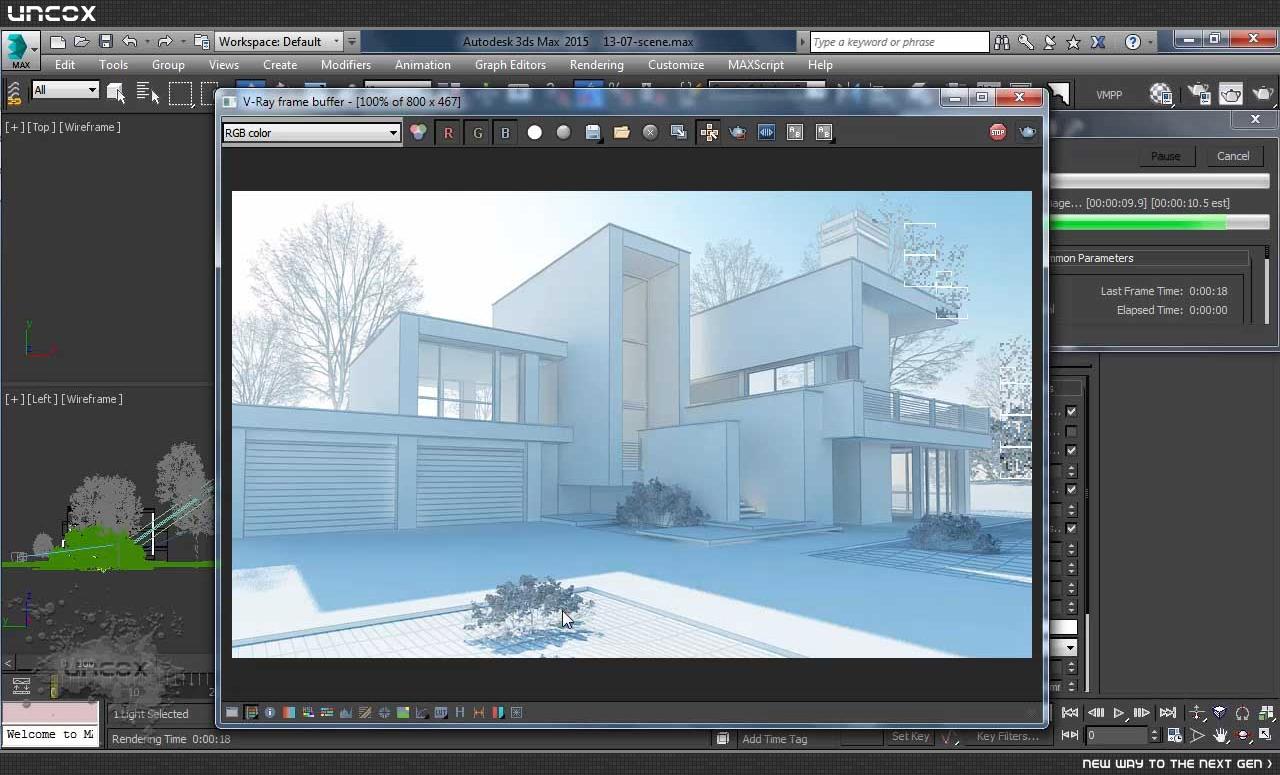This screenshot has width=1280, height=775.
Task: Open the Edit menu
Action: 65,65
